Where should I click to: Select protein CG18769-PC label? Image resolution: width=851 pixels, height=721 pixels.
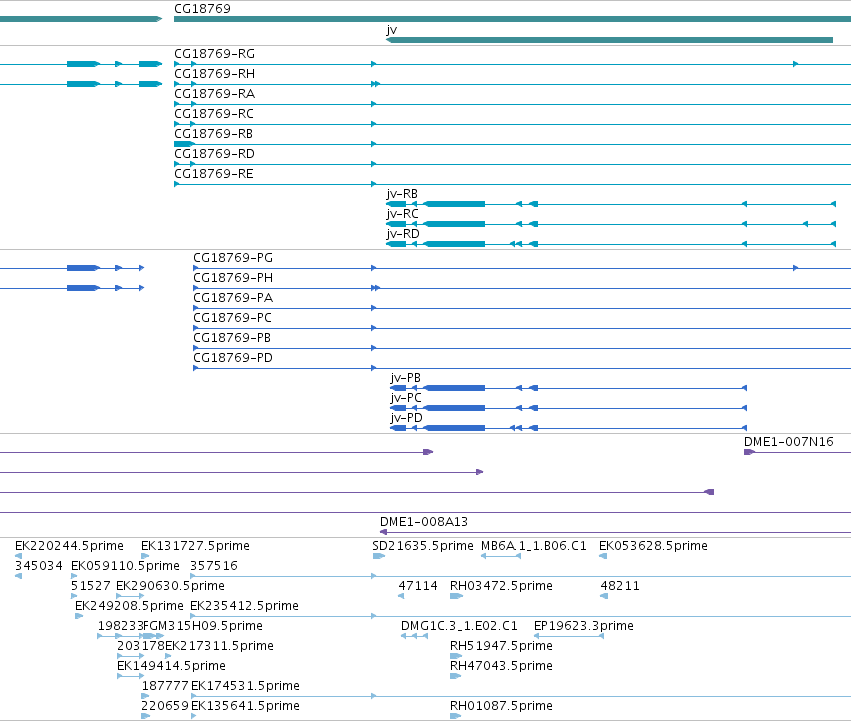coord(232,318)
